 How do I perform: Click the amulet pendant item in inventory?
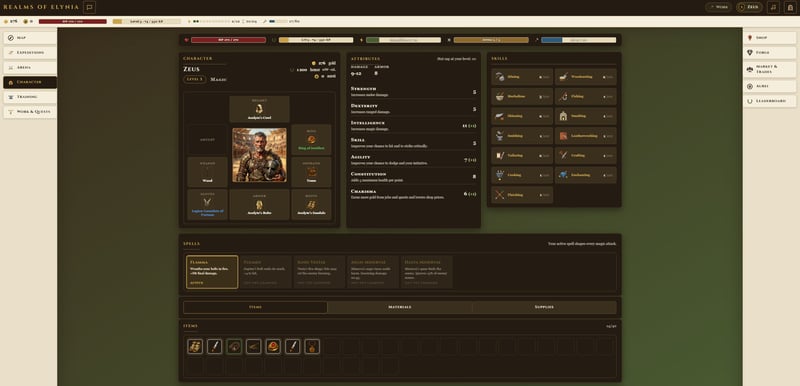coord(312,347)
